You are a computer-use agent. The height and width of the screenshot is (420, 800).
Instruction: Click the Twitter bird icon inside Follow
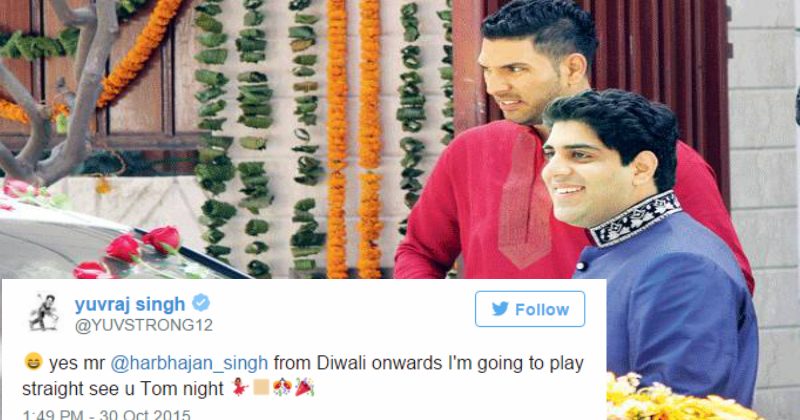click(500, 309)
